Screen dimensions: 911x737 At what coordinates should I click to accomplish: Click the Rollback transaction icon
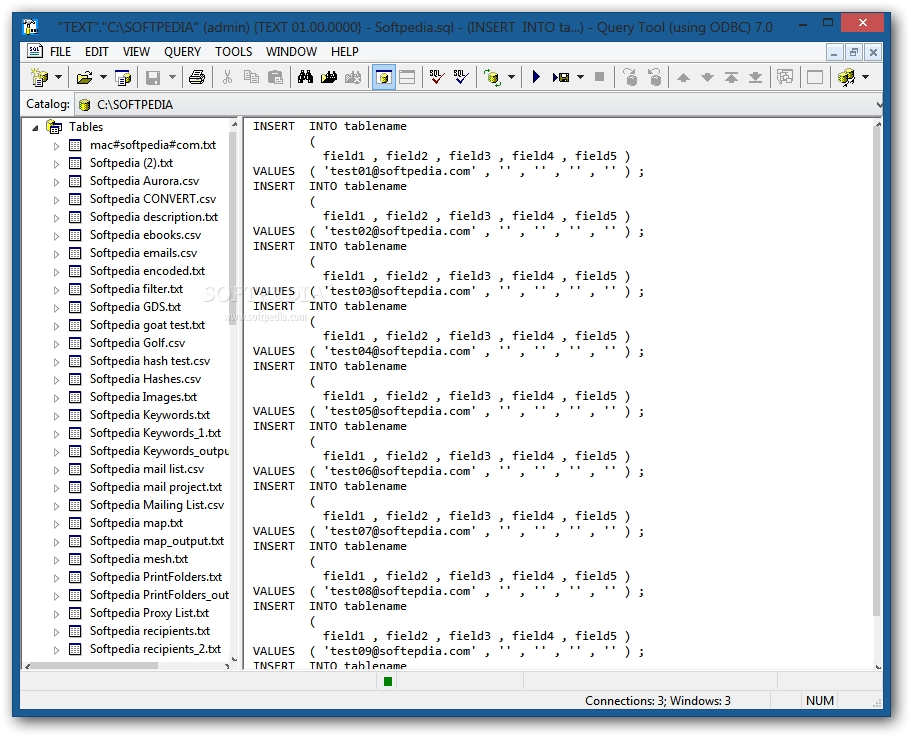655,77
